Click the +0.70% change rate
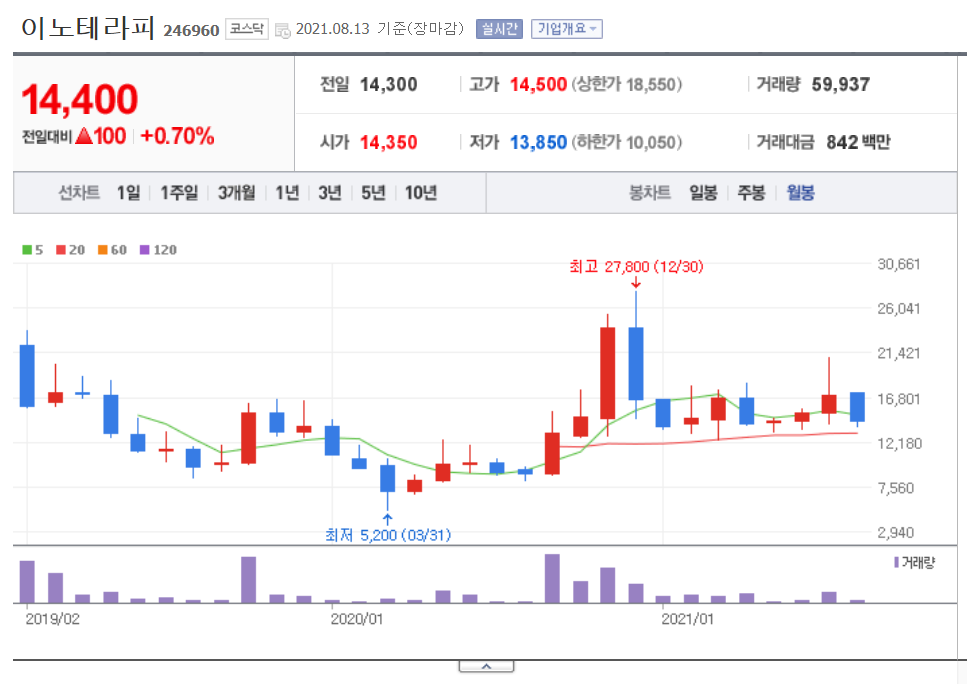The width and height of the screenshot is (967, 684). [178, 136]
